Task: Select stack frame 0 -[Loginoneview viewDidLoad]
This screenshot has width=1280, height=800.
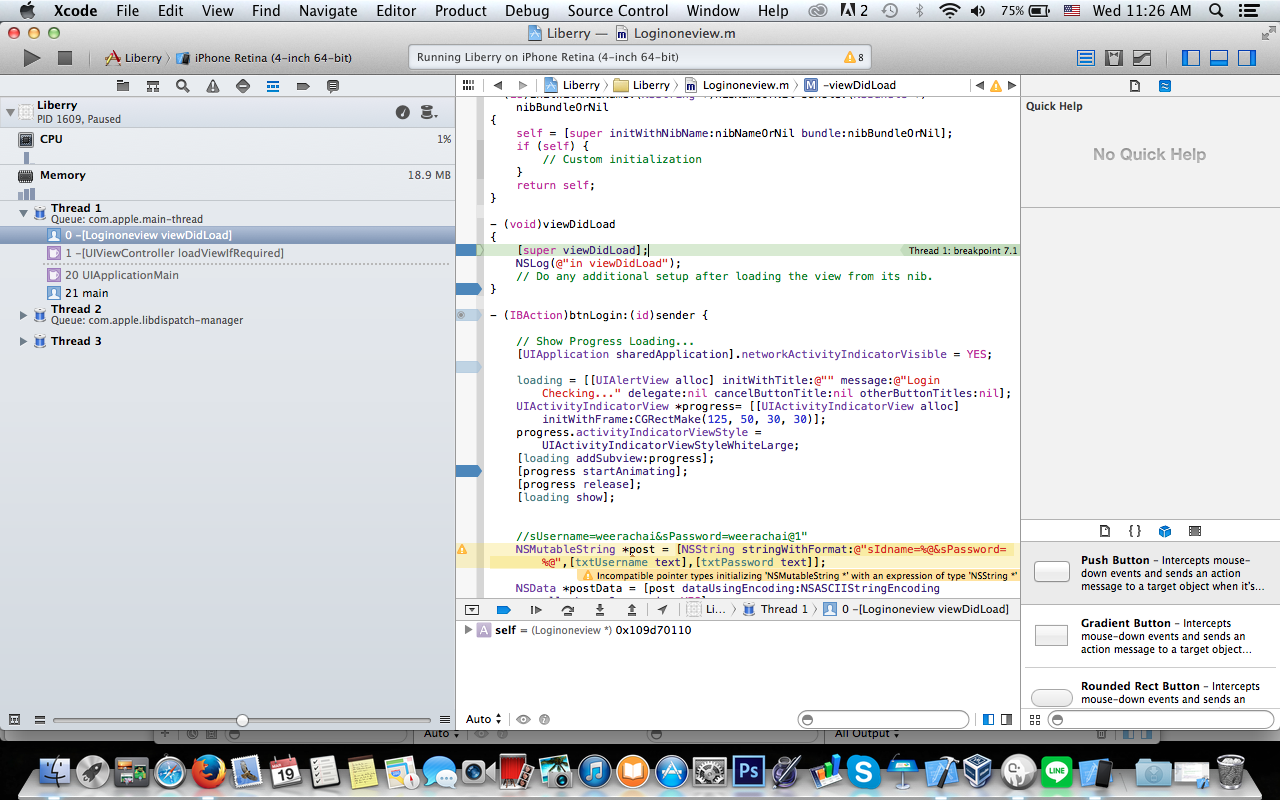Action: tap(228, 235)
